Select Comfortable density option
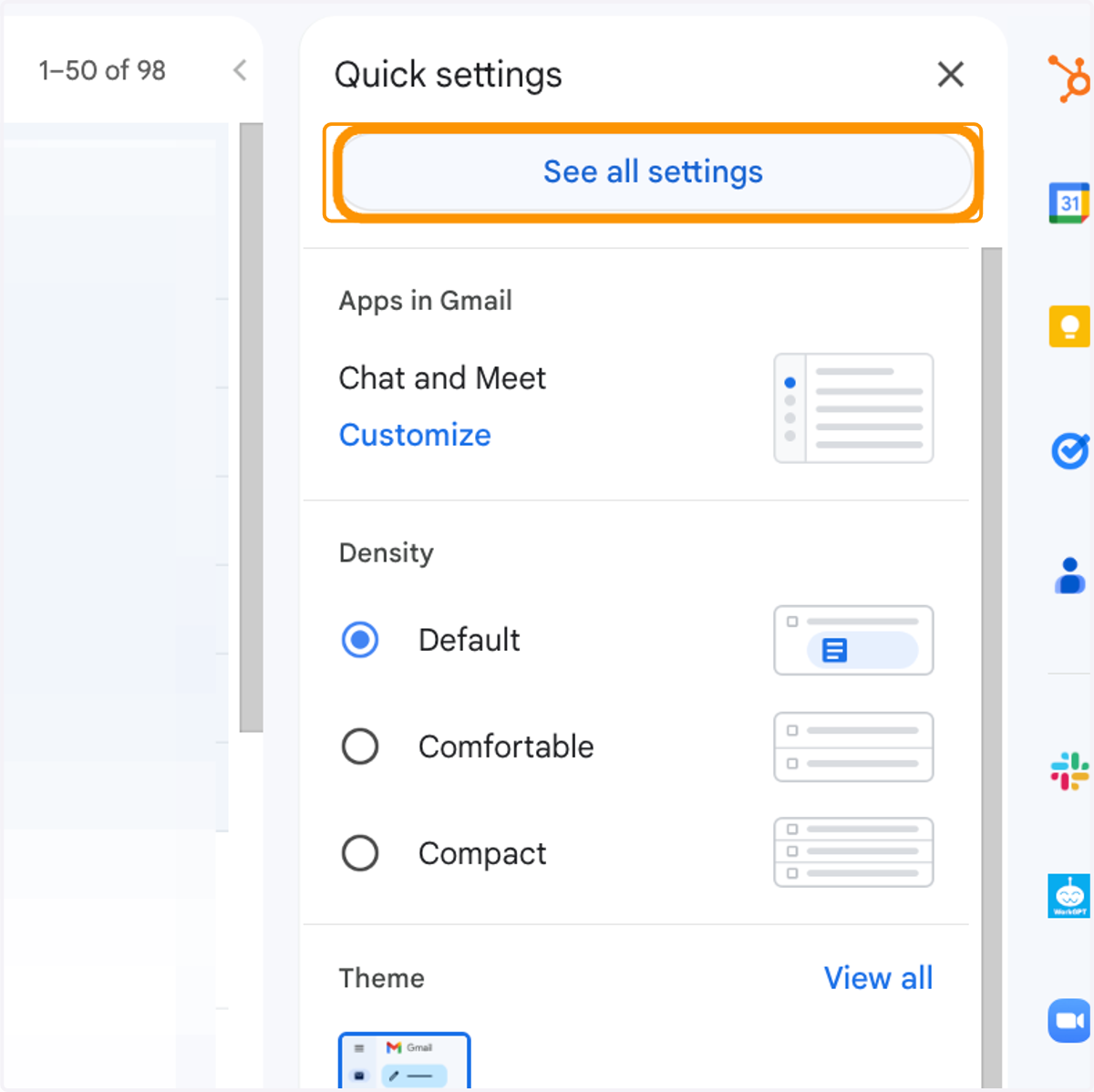This screenshot has height=1092, width=1094. tap(360, 747)
